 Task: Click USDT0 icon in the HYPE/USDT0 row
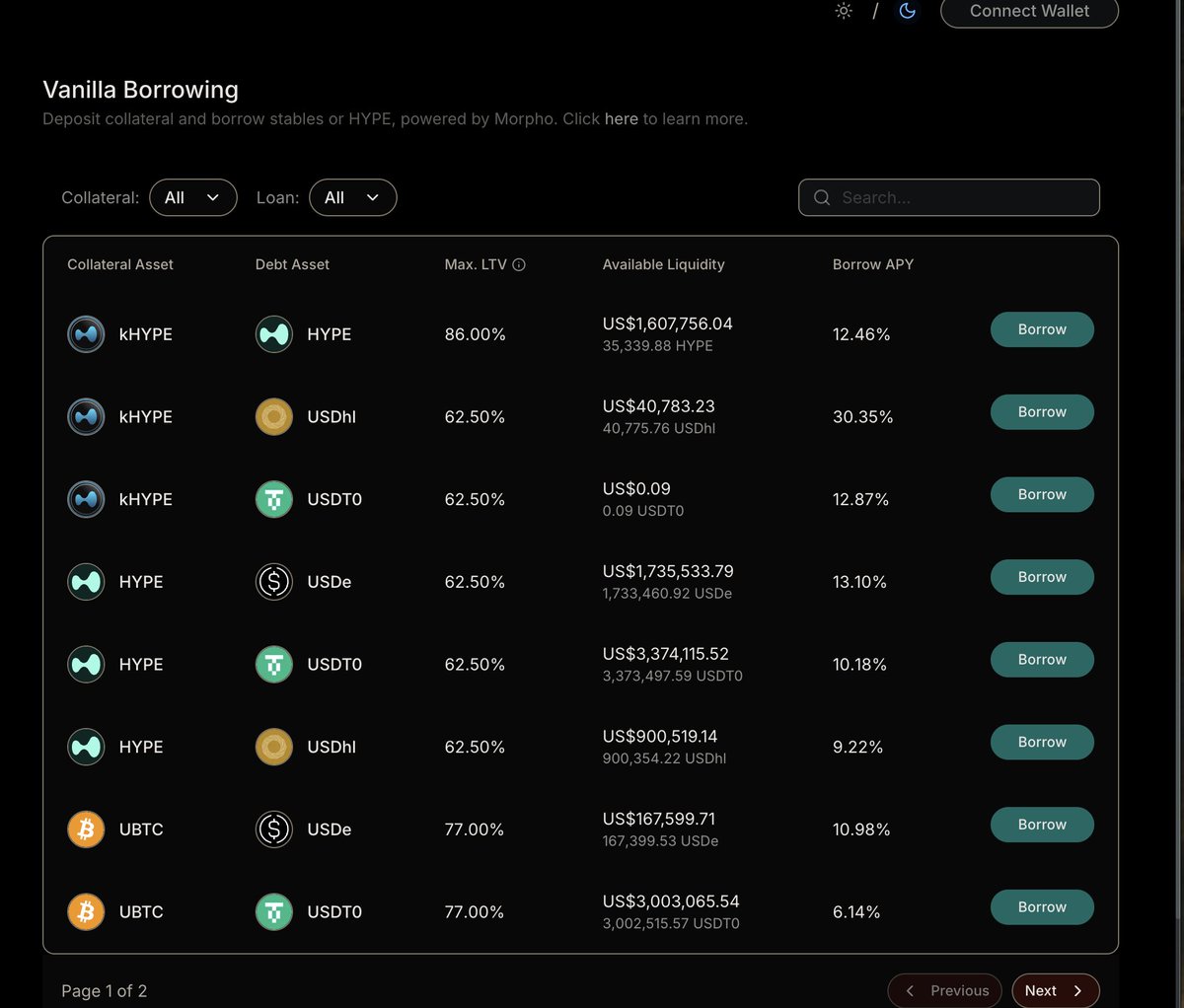(x=274, y=665)
